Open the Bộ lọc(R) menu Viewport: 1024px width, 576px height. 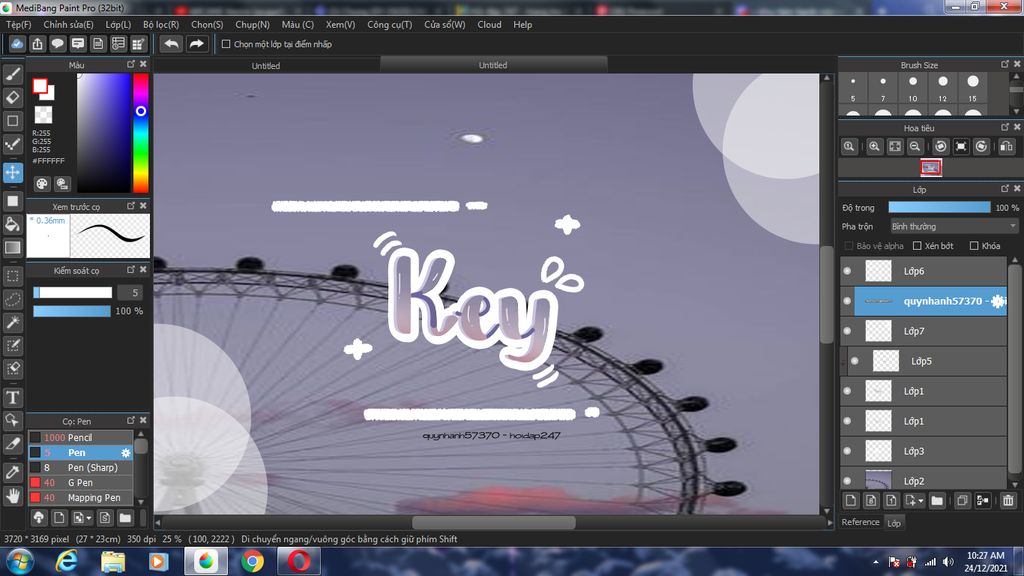coord(161,24)
